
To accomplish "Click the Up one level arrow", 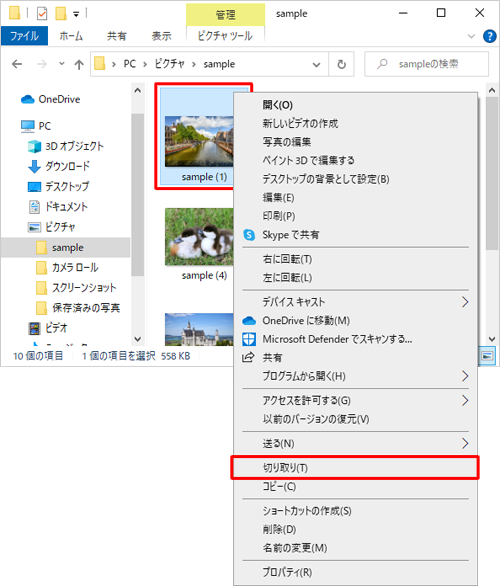I will coord(79,65).
